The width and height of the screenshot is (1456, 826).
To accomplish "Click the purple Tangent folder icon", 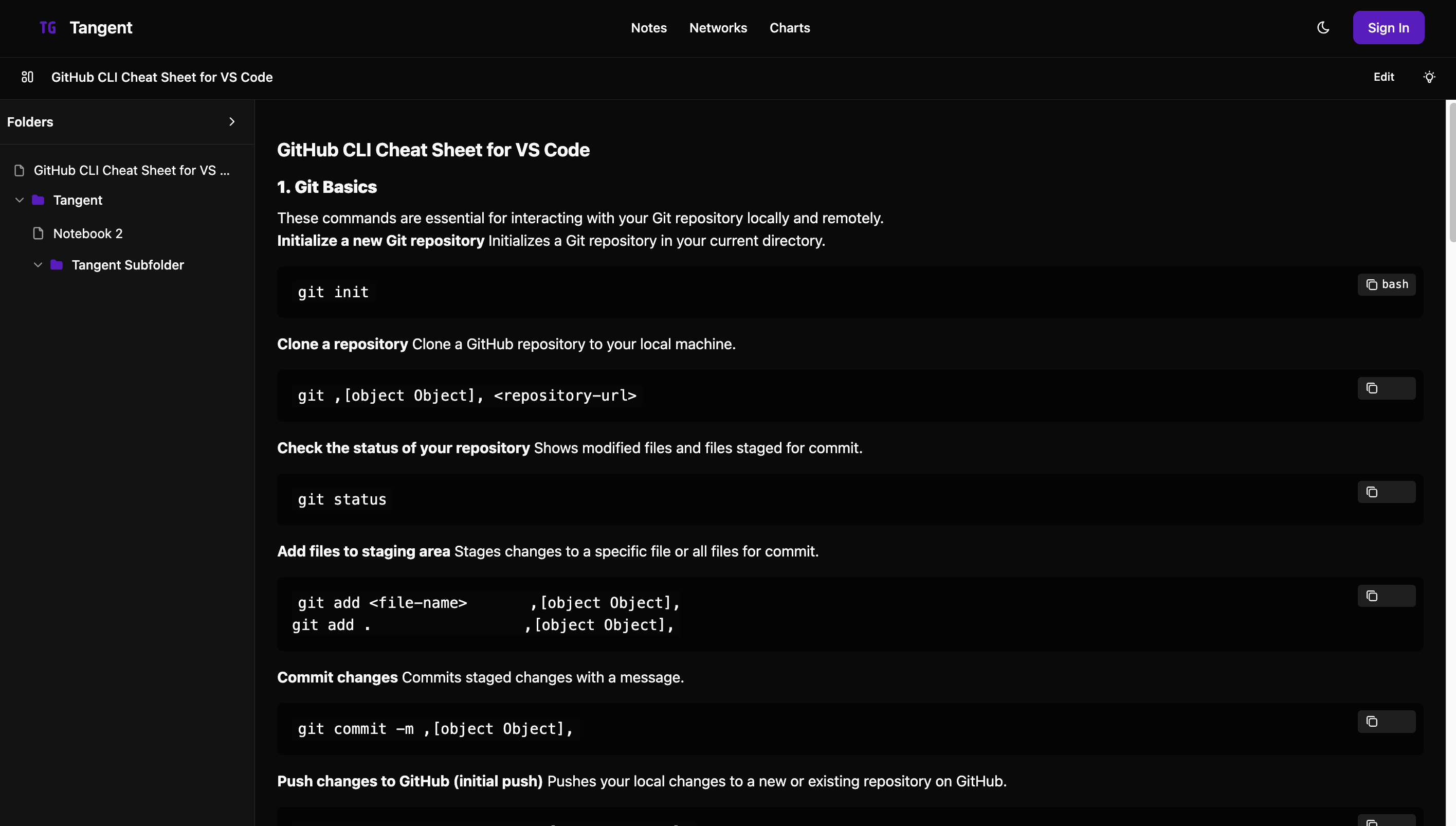I will point(38,200).
